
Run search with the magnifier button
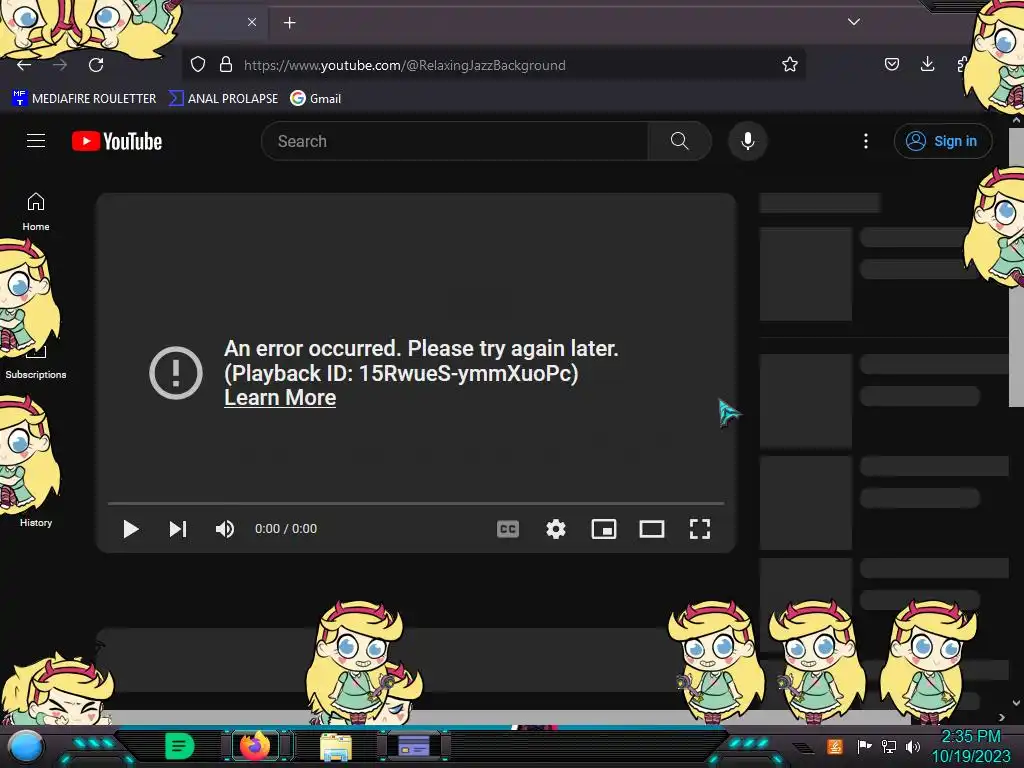[x=679, y=141]
